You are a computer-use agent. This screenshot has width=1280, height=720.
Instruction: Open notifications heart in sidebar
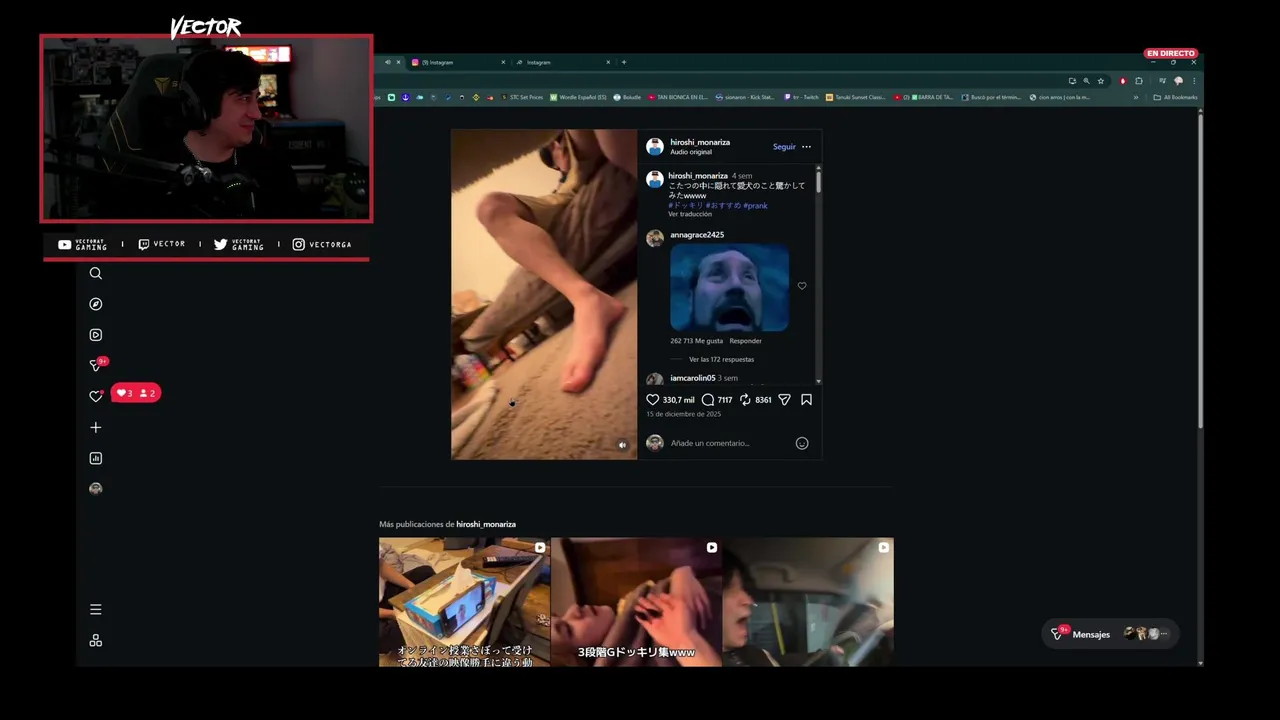(x=96, y=396)
